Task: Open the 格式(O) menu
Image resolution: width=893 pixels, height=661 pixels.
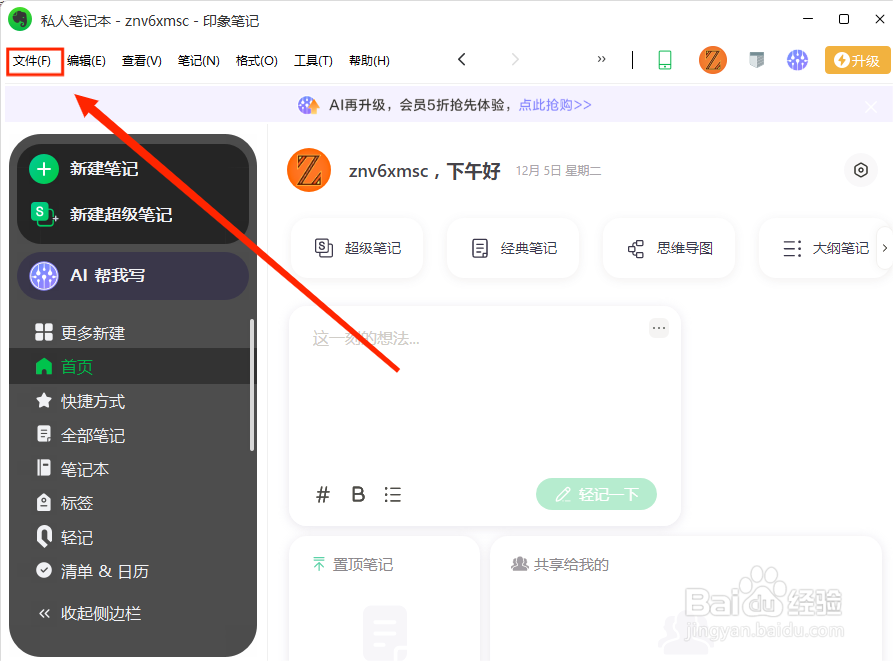Action: click(256, 60)
